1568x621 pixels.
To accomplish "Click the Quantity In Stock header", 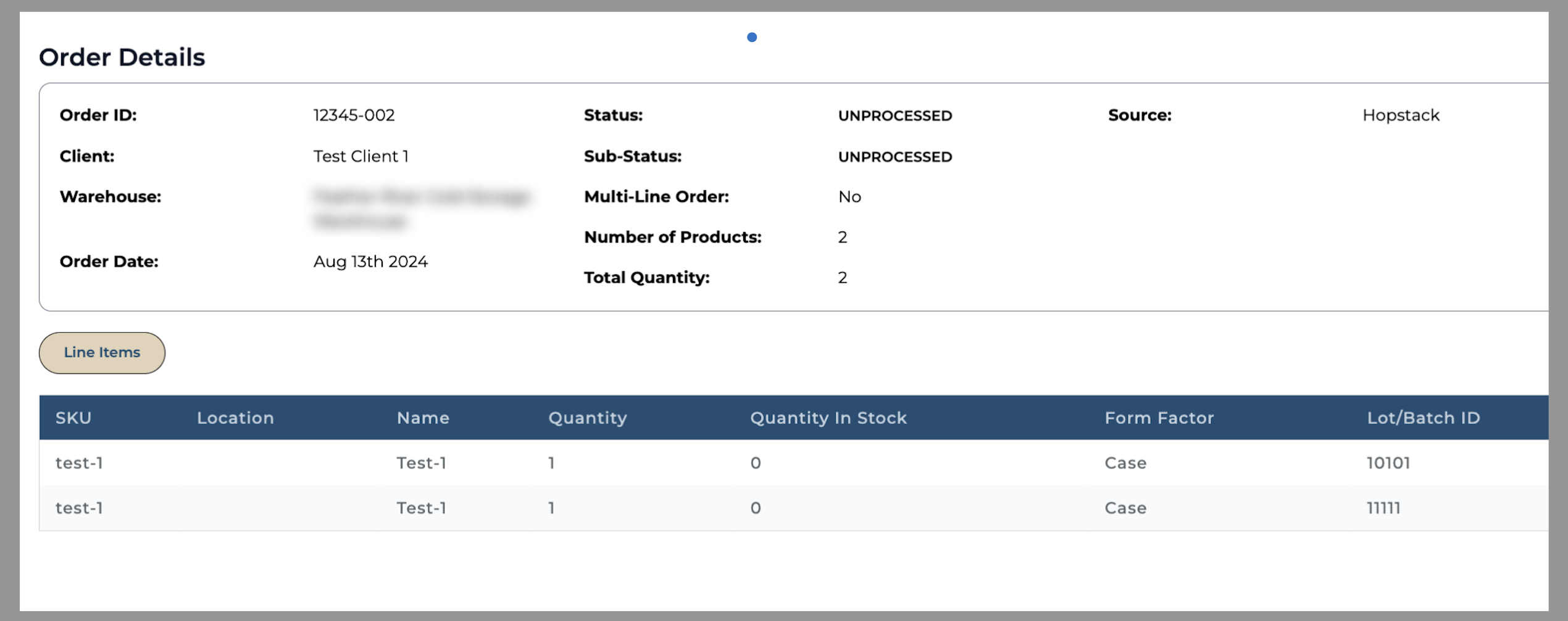I will coord(828,418).
